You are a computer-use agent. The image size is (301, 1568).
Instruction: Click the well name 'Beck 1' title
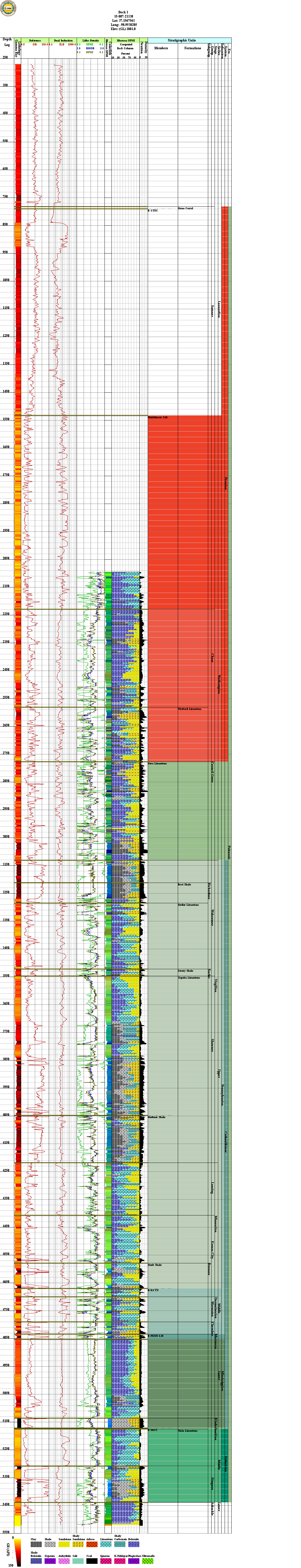(124, 12)
